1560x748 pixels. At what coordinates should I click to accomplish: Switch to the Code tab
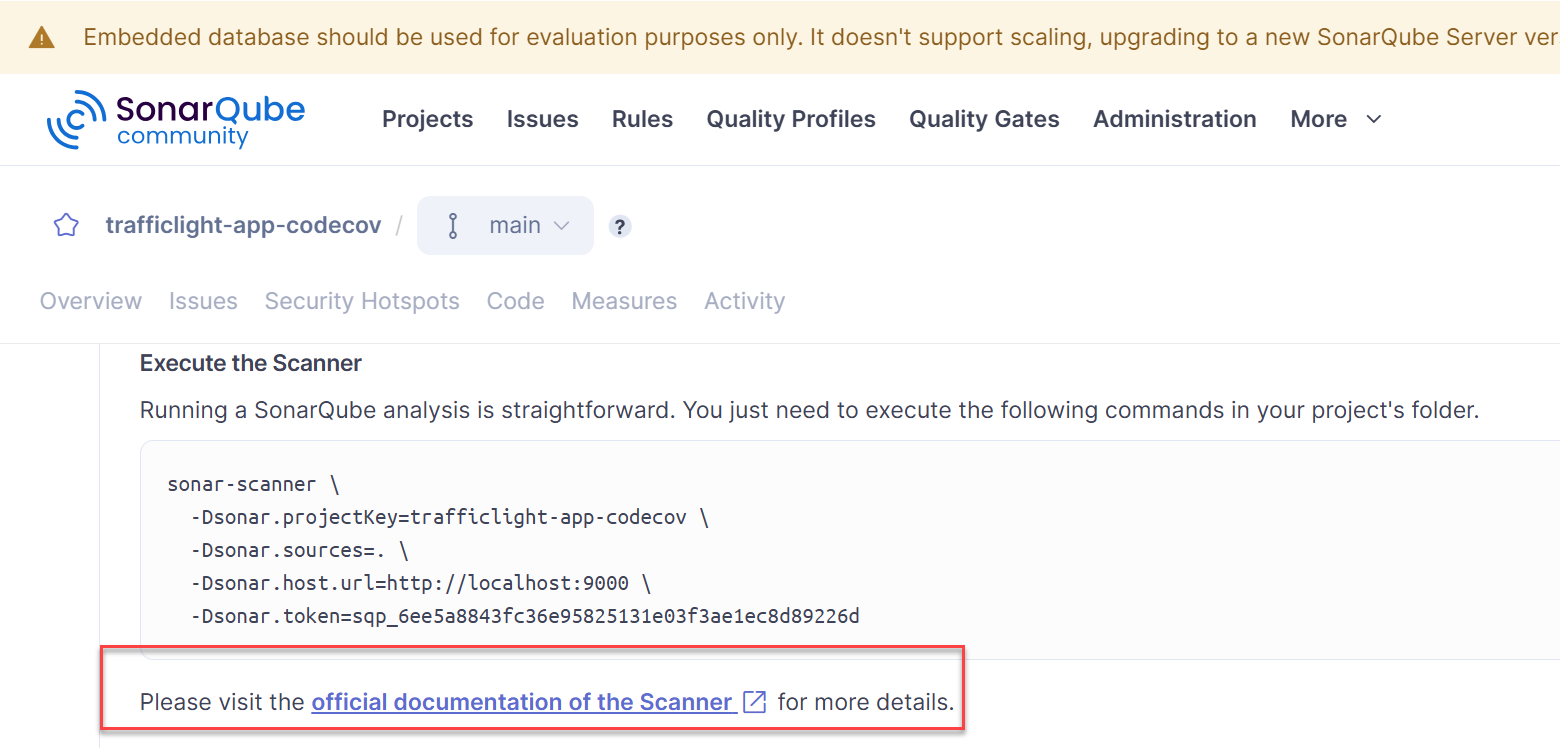(515, 301)
